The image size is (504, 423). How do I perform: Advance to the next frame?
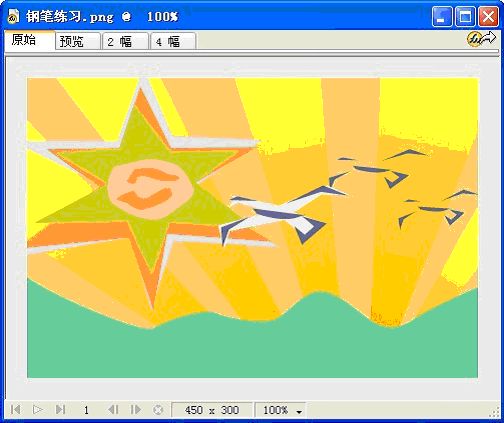(x=135, y=410)
